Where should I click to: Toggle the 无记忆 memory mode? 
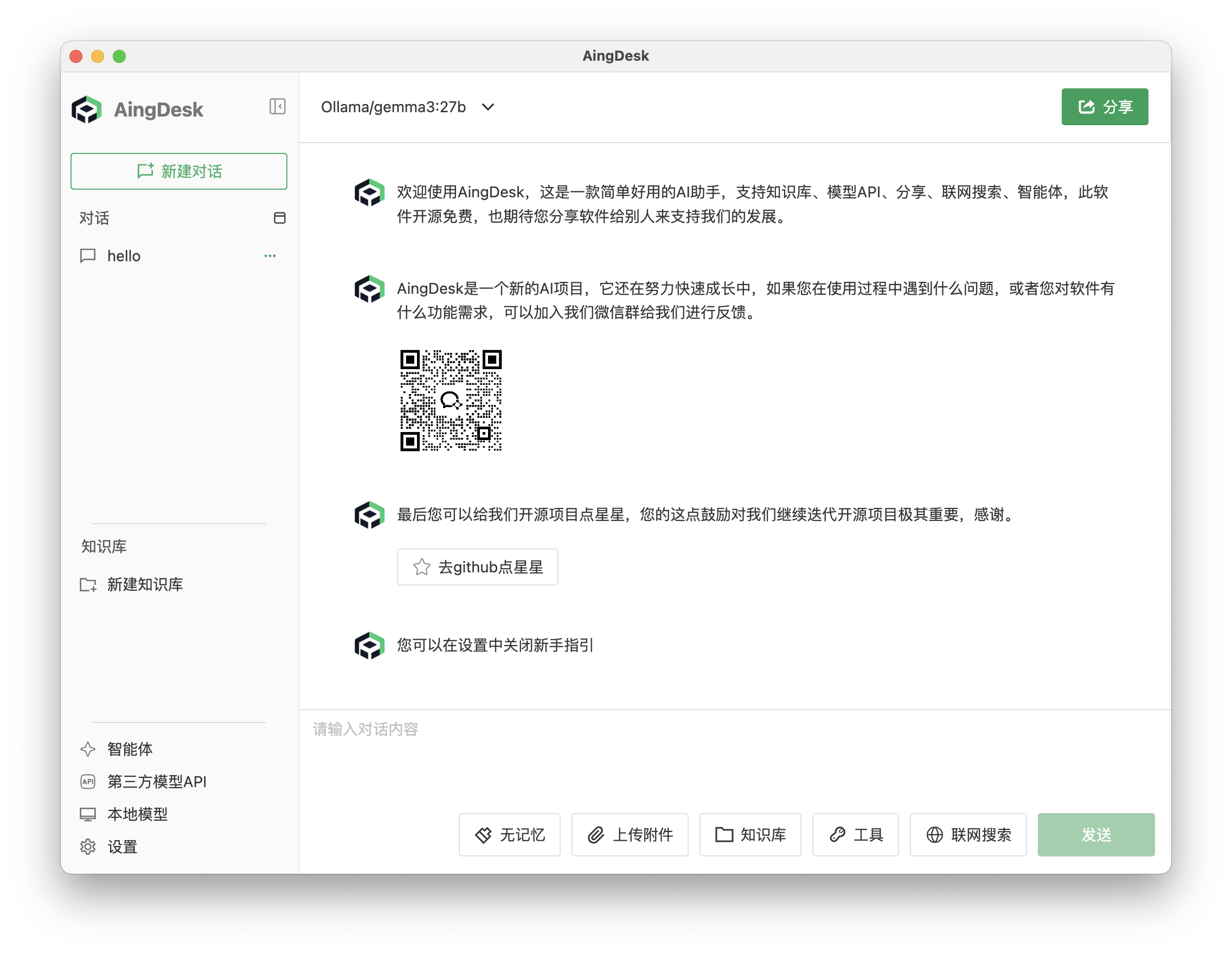click(x=509, y=834)
